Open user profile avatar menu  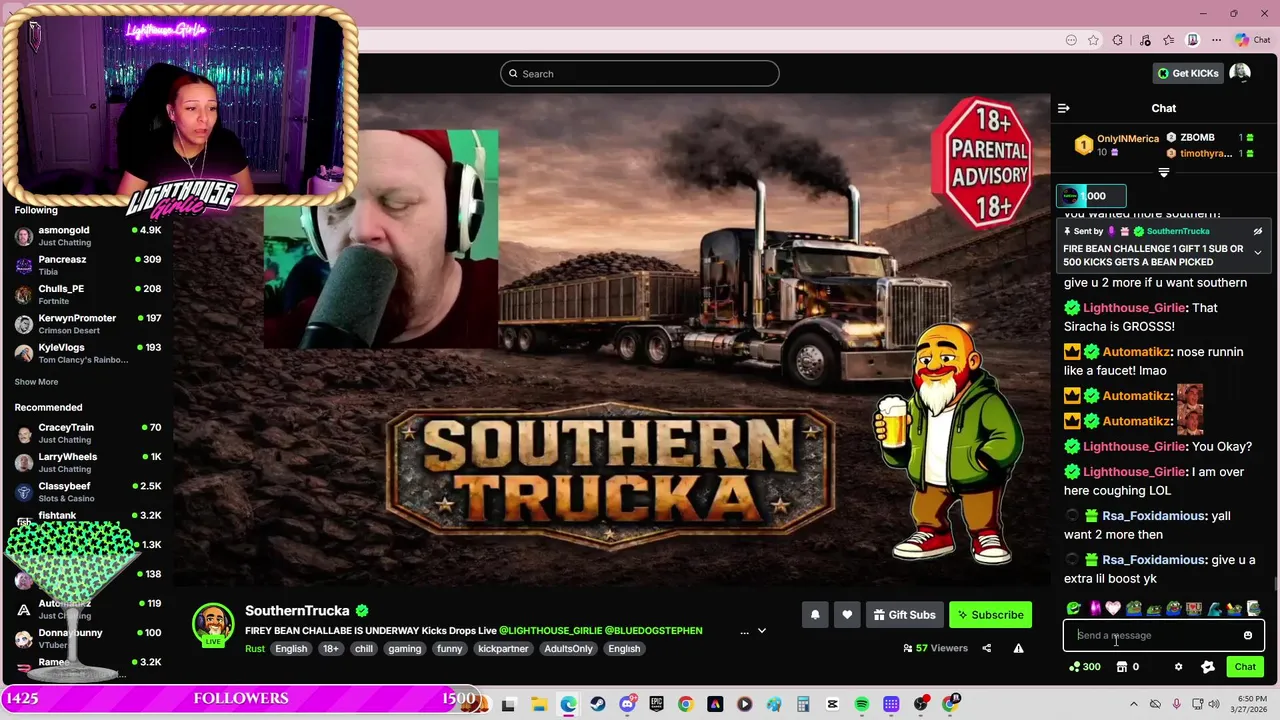coord(1240,73)
